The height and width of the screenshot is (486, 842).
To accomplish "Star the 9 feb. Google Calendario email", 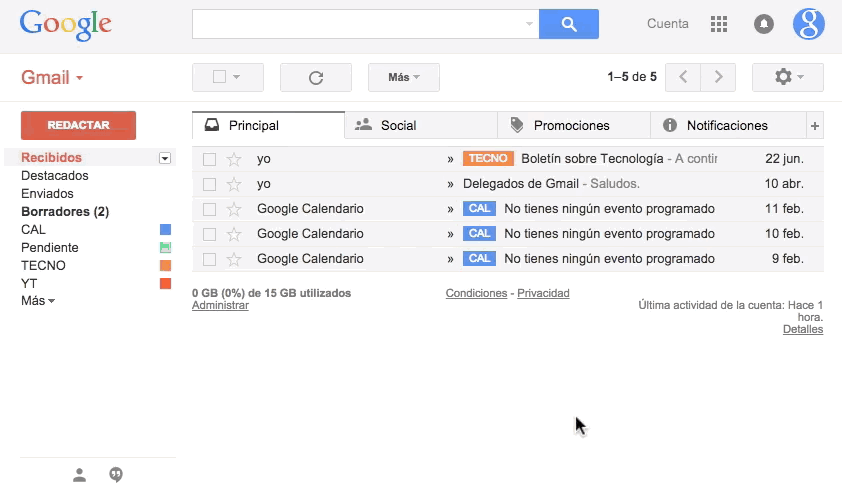I will (x=234, y=259).
